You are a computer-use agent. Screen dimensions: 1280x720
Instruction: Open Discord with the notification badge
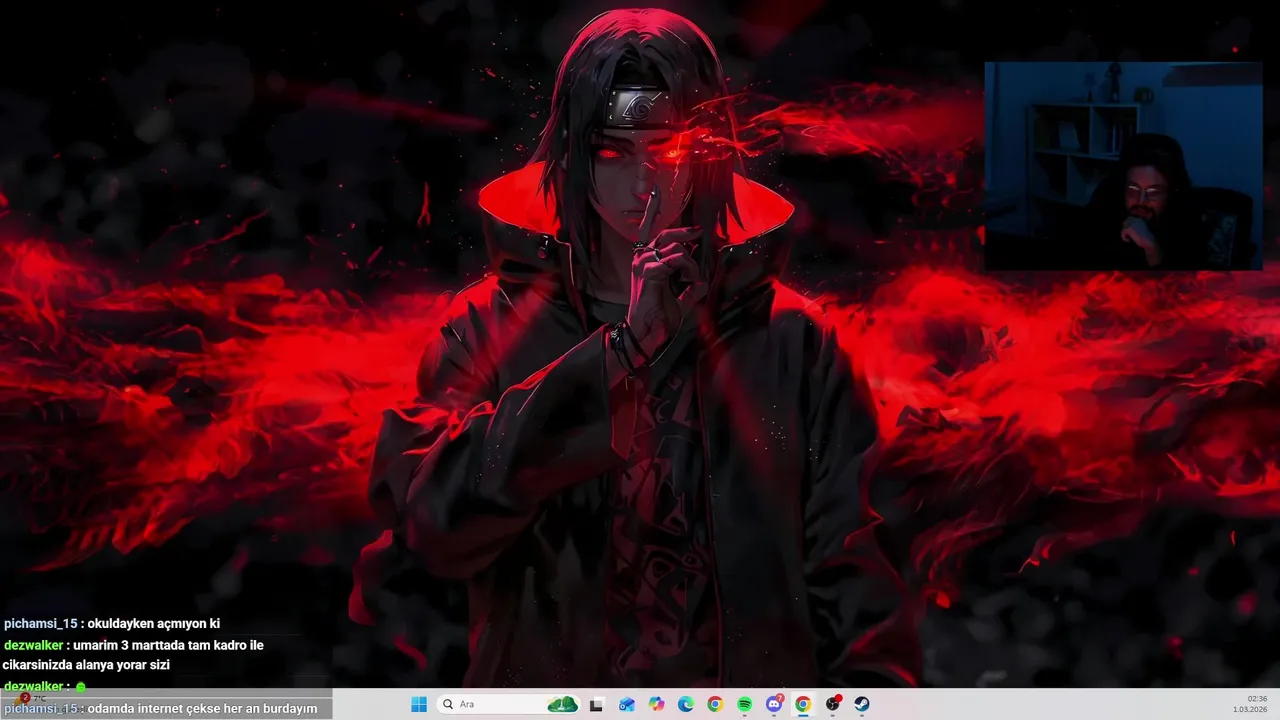[774, 704]
